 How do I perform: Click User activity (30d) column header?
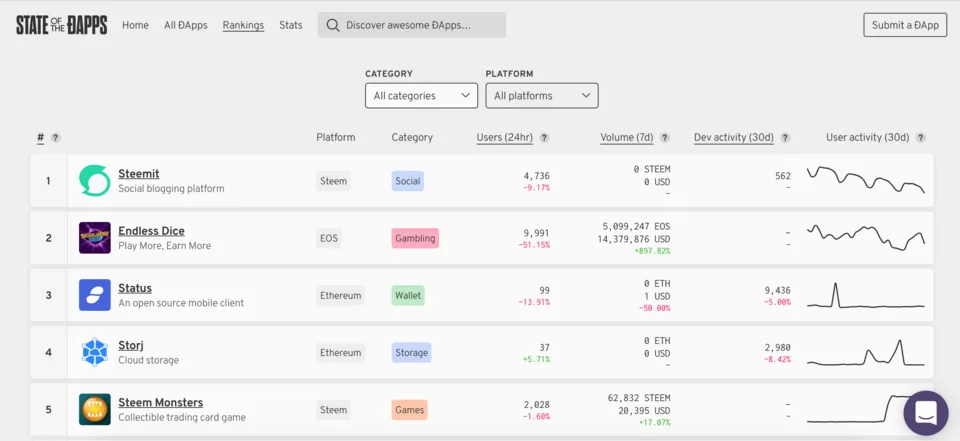[868, 138]
